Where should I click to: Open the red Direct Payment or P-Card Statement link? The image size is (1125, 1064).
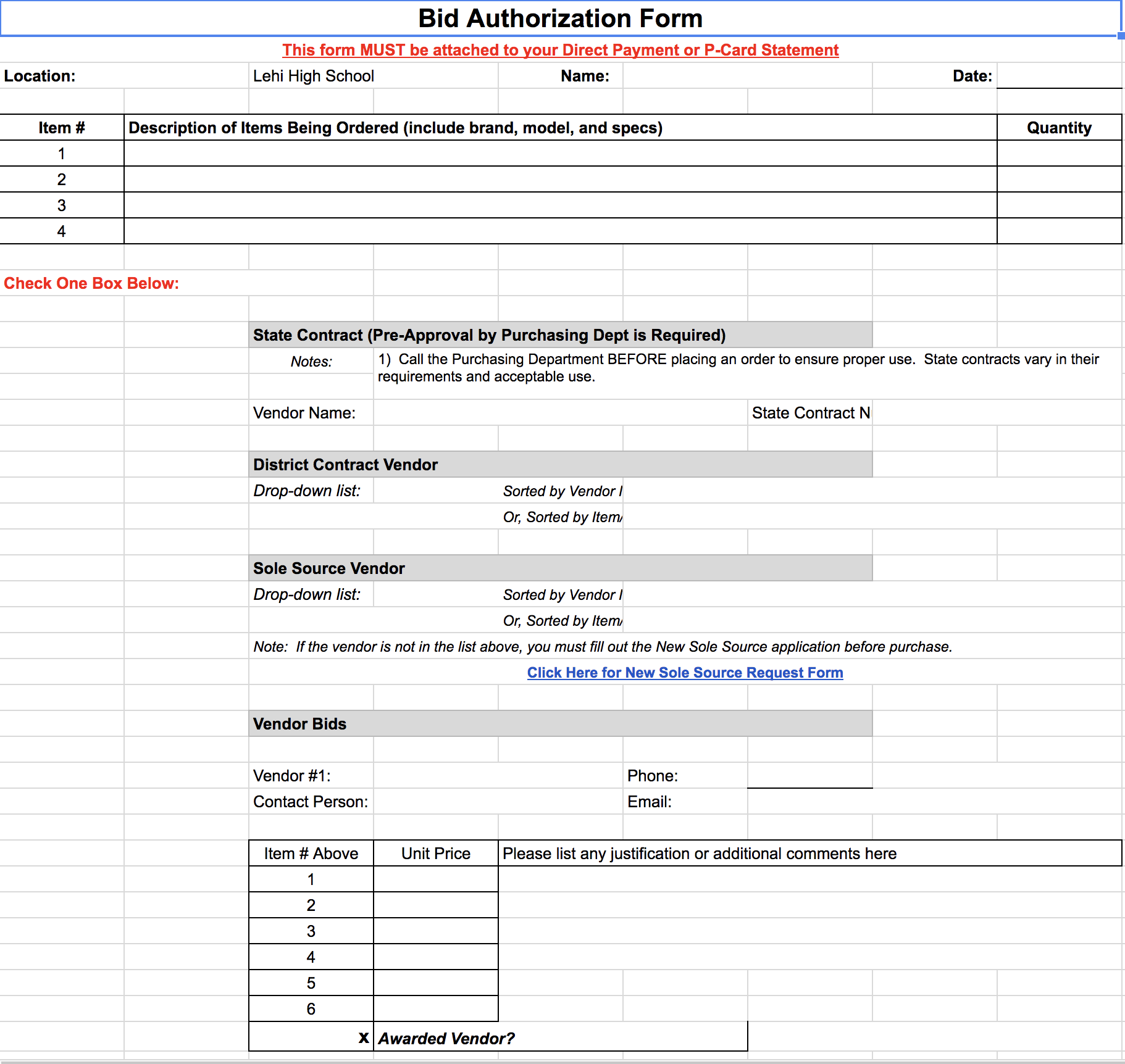561,50
